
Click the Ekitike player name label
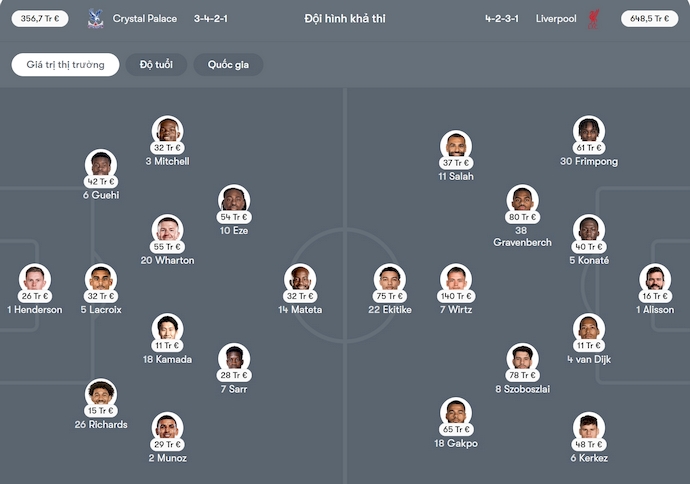(389, 310)
